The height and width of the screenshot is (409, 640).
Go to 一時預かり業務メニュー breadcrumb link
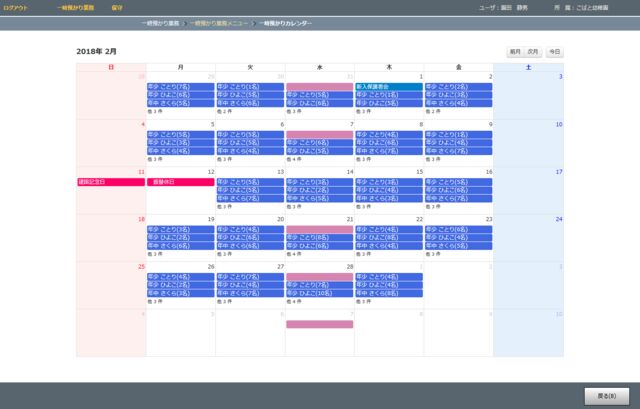tap(219, 23)
